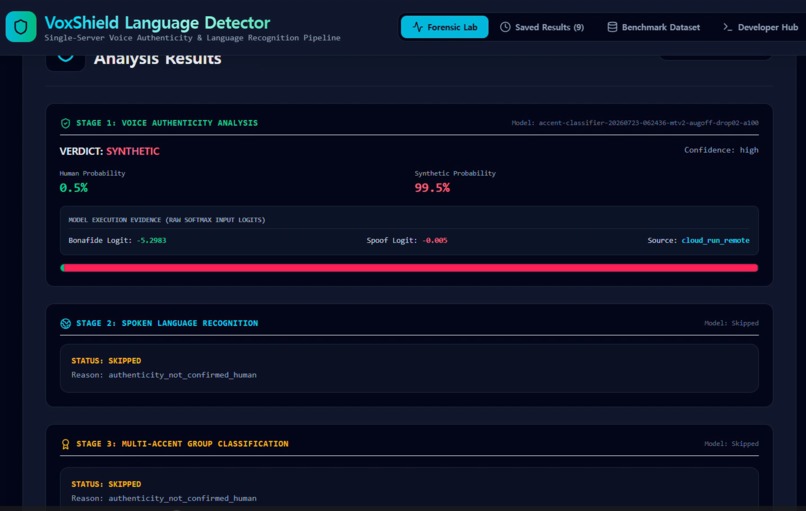This screenshot has height=511, width=806.
Task: Click the database icon beside Benchmark Dataset
Action: pos(612,27)
